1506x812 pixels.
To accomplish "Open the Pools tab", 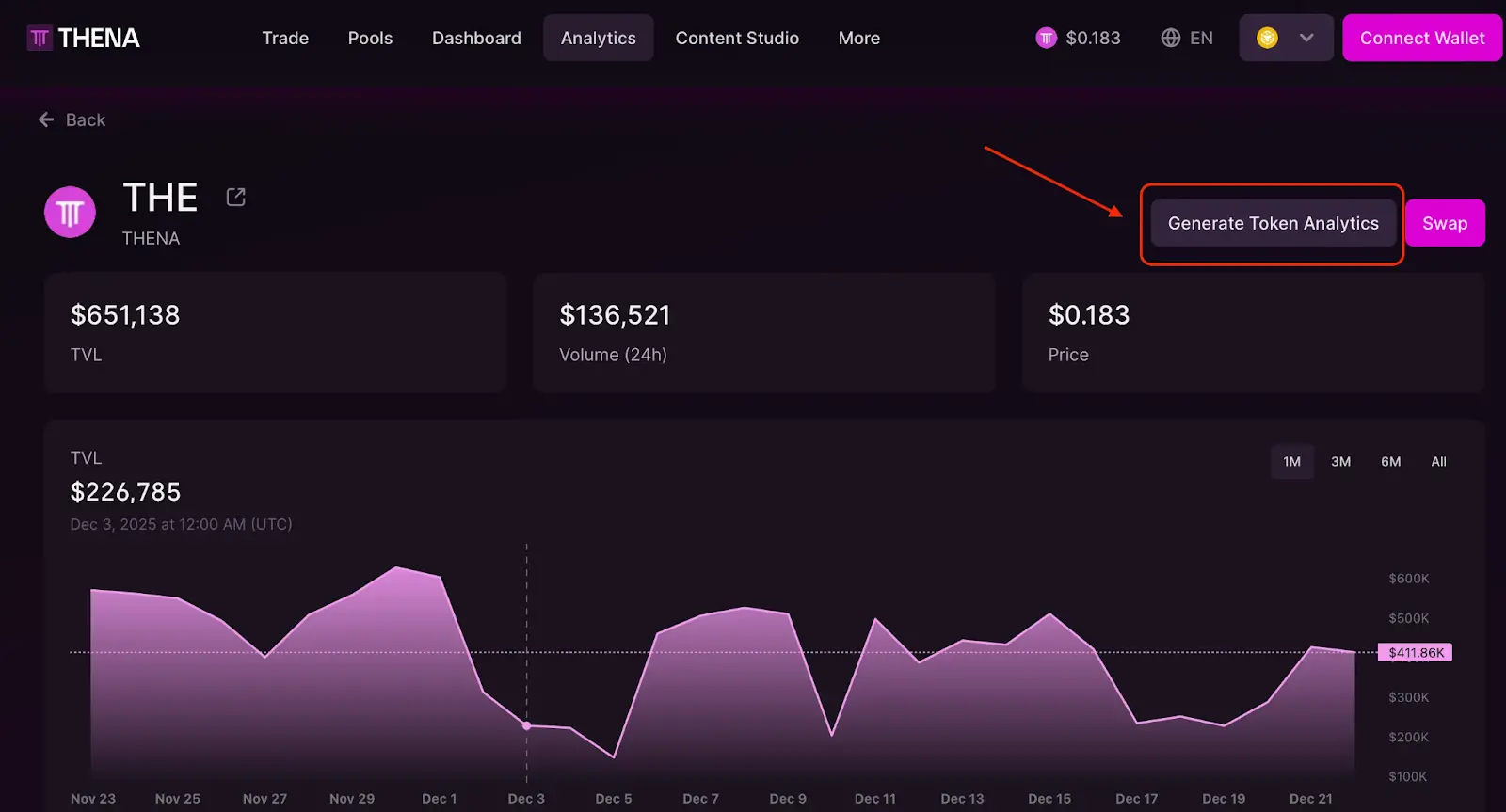I will pyautogui.click(x=370, y=38).
